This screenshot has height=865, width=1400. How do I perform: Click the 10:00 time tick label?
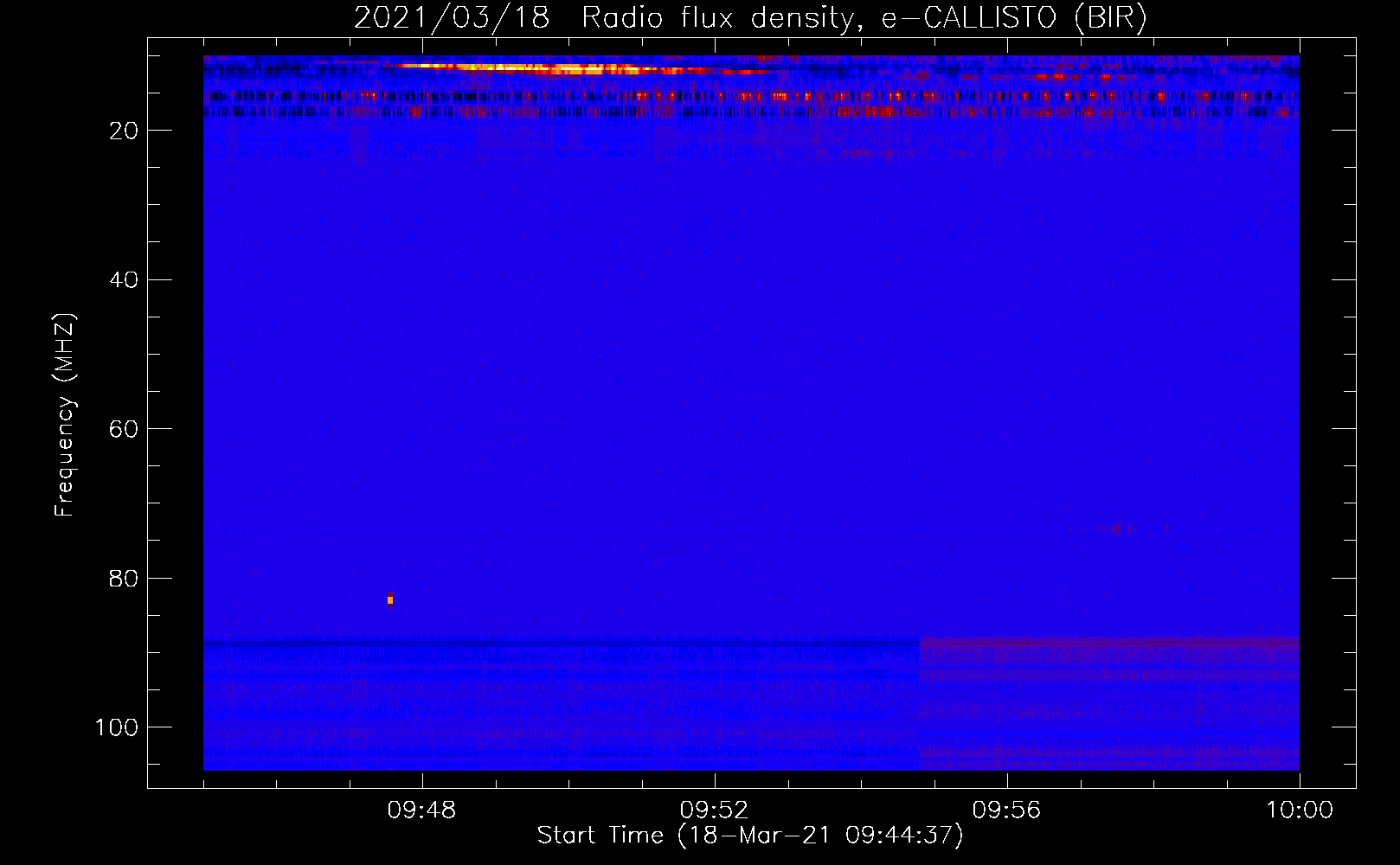coord(1300,811)
